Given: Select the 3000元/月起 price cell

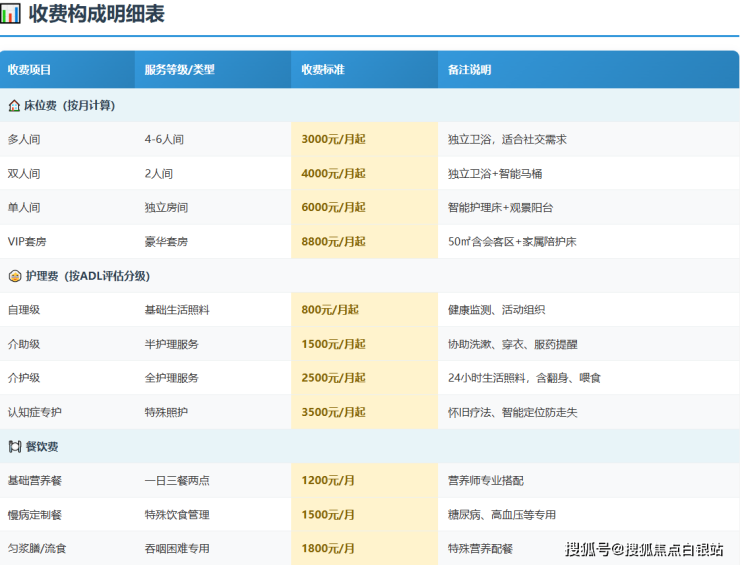Looking at the screenshot, I should pyautogui.click(x=333, y=139).
